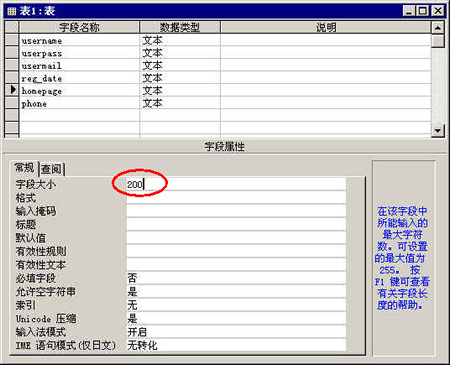Click the 字段大小 input showing 200
Screen dimensions: 450x365
click(x=236, y=184)
